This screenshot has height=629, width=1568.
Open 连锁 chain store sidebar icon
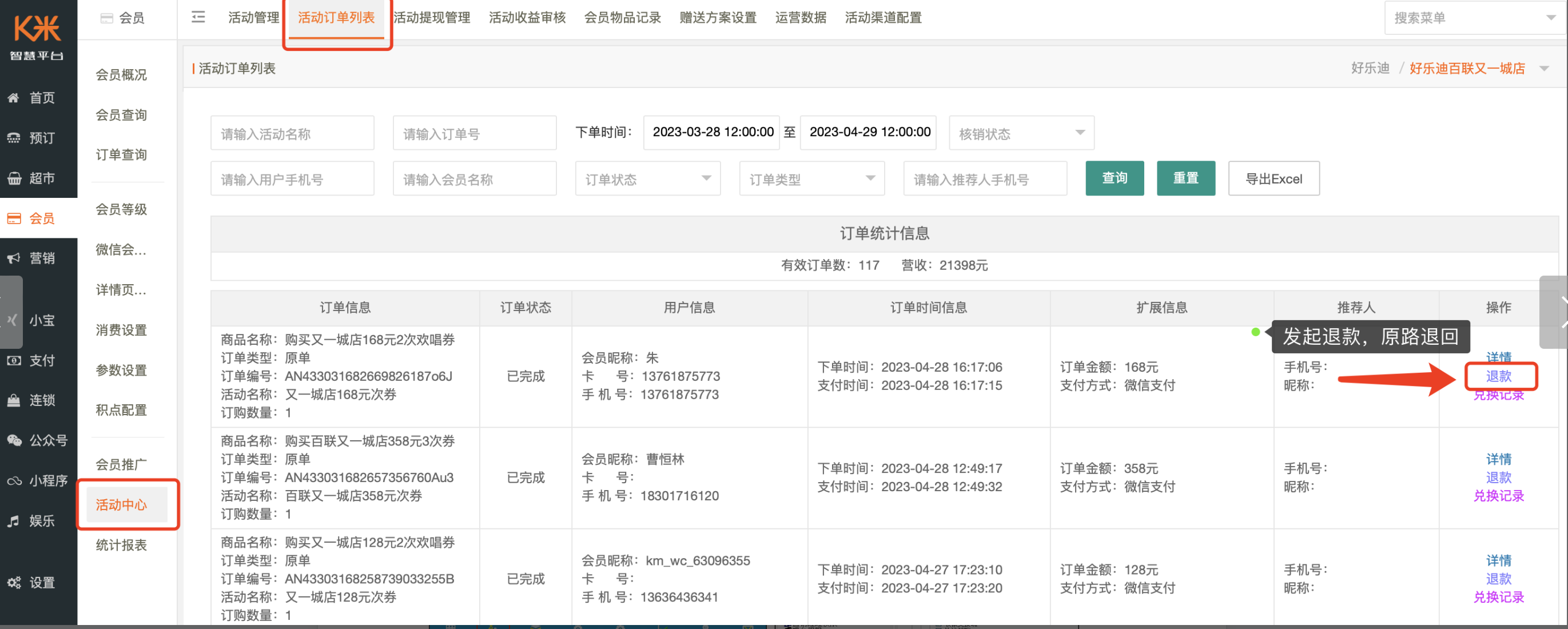click(x=13, y=400)
